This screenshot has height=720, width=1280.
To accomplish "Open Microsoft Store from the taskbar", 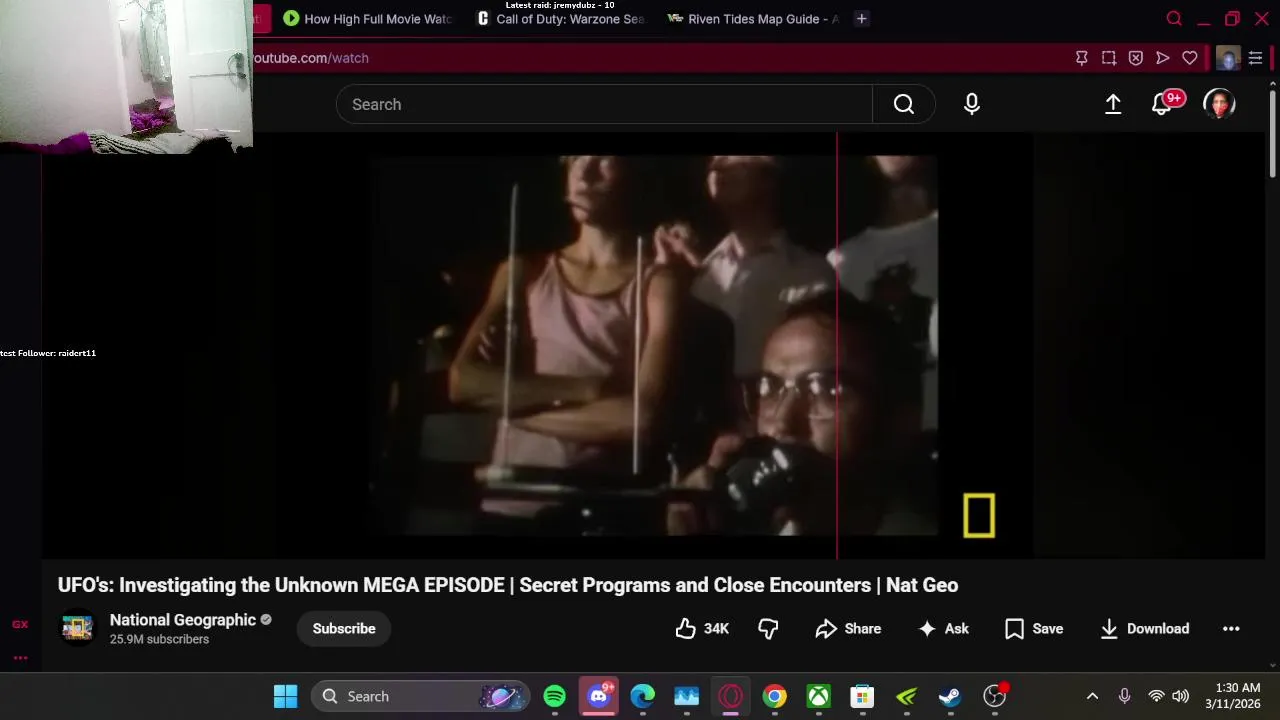I will point(863,696).
